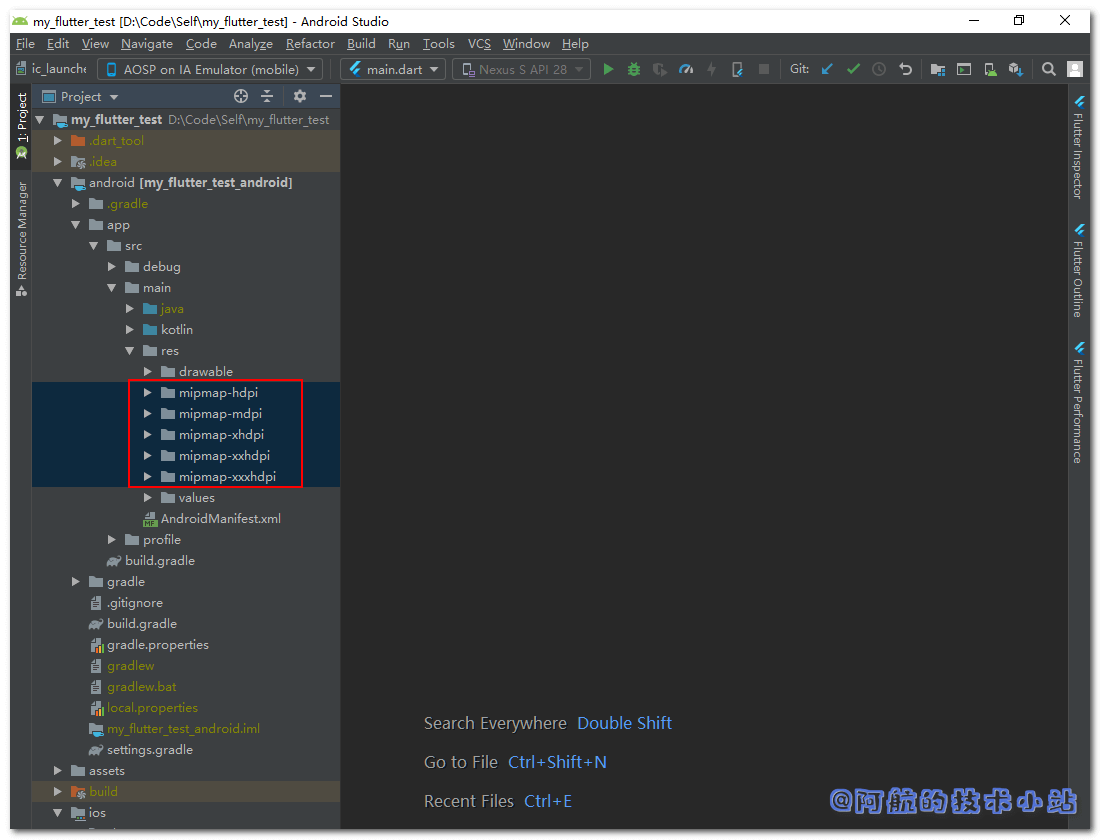Open Project panel settings gear
The height and width of the screenshot is (840, 1101).
pos(300,96)
